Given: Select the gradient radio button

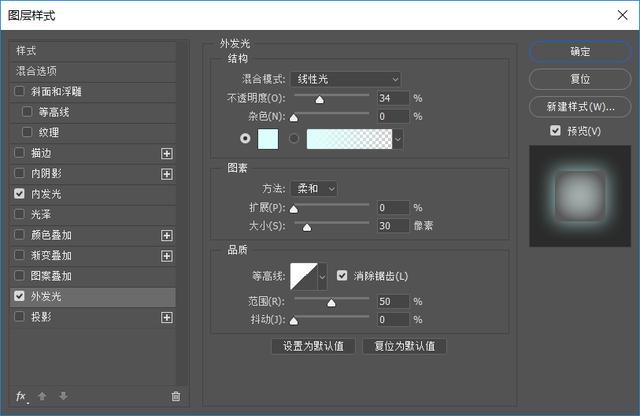Looking at the screenshot, I should coord(294,139).
